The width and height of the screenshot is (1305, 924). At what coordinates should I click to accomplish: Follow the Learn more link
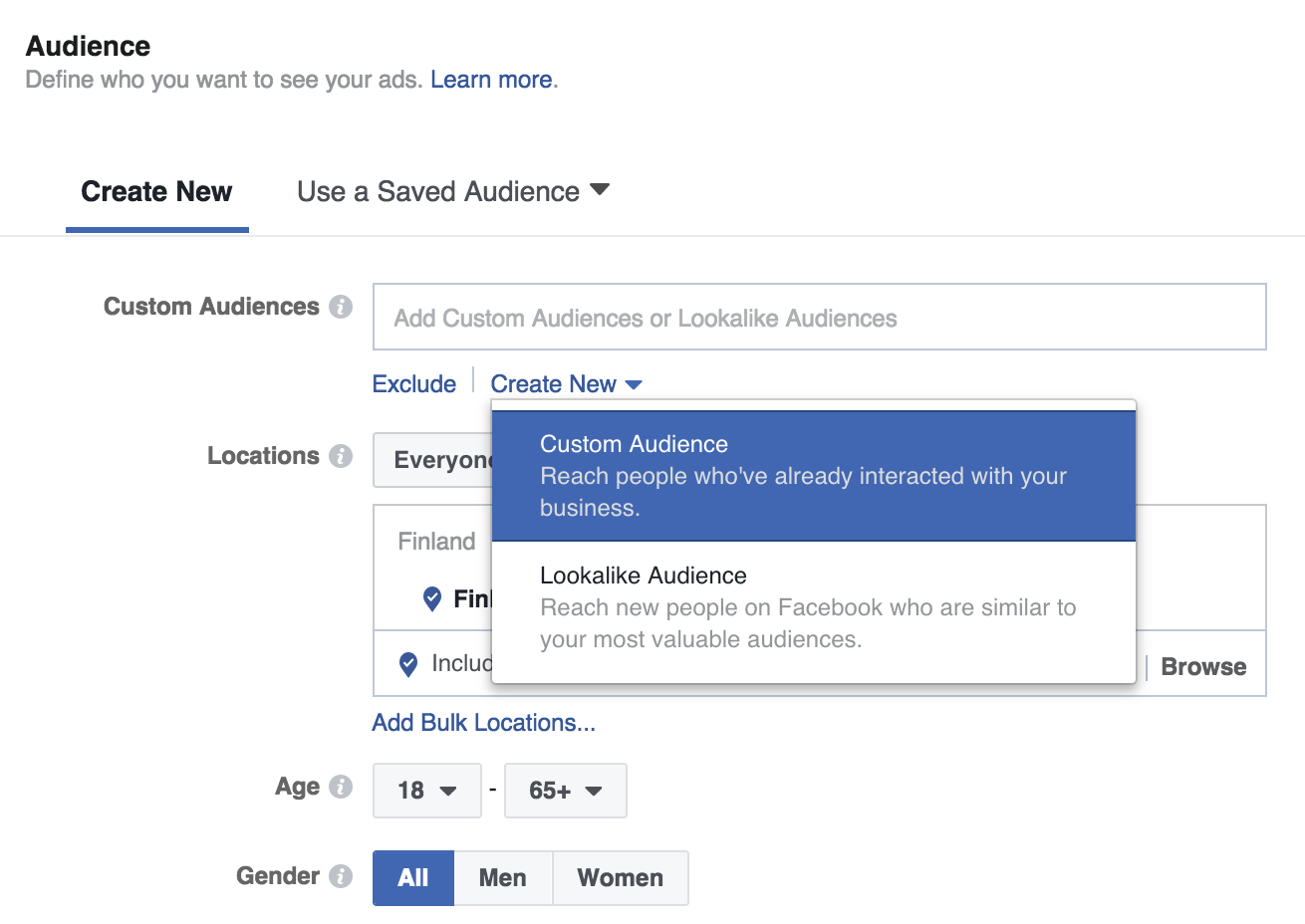[491, 80]
